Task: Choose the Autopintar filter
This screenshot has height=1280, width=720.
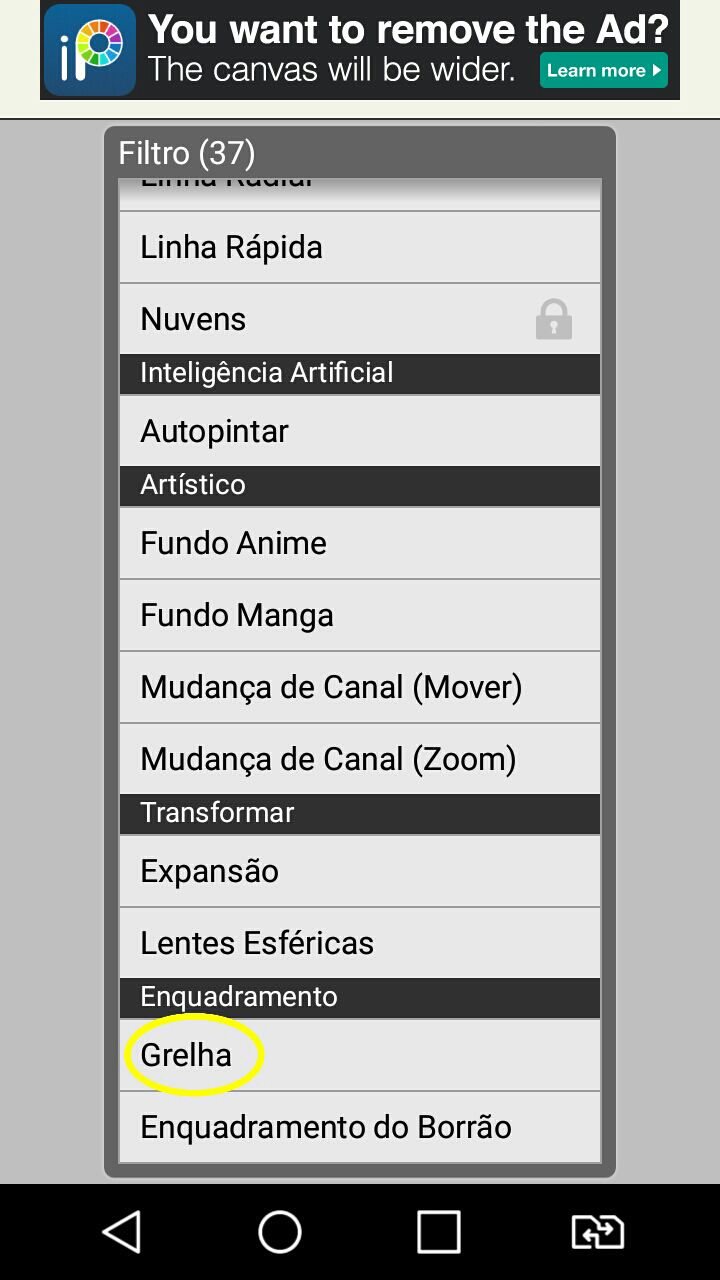Action: (360, 431)
